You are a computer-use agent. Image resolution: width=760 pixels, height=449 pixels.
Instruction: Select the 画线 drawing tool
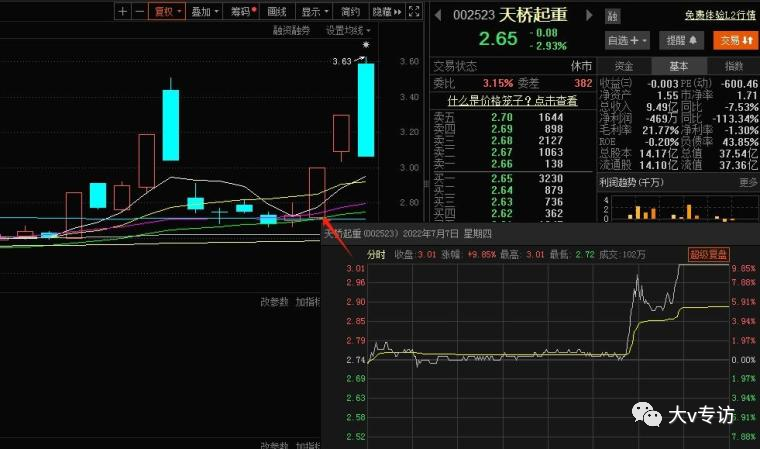click(x=277, y=11)
